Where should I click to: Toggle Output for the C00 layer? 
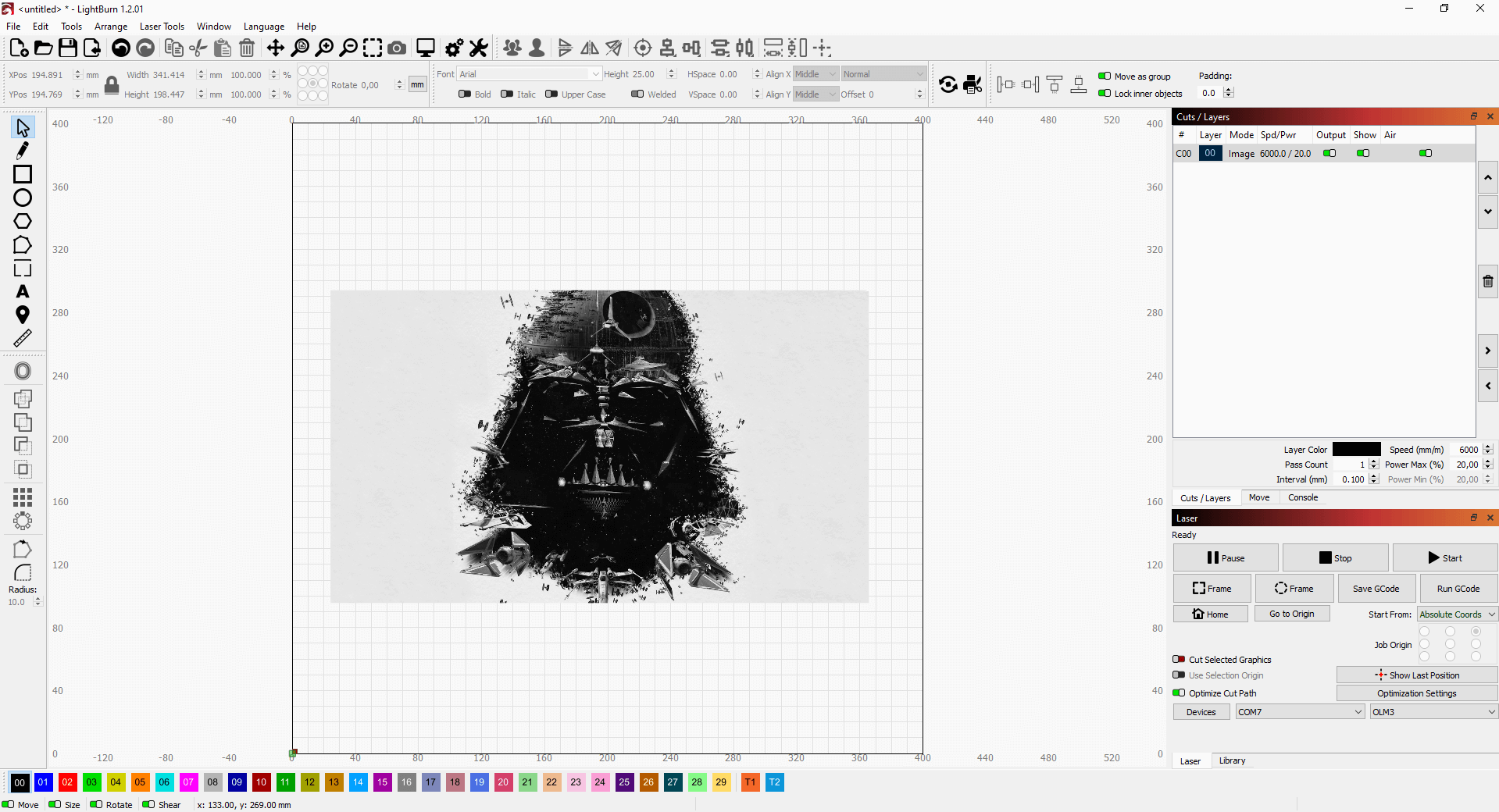coord(1329,154)
